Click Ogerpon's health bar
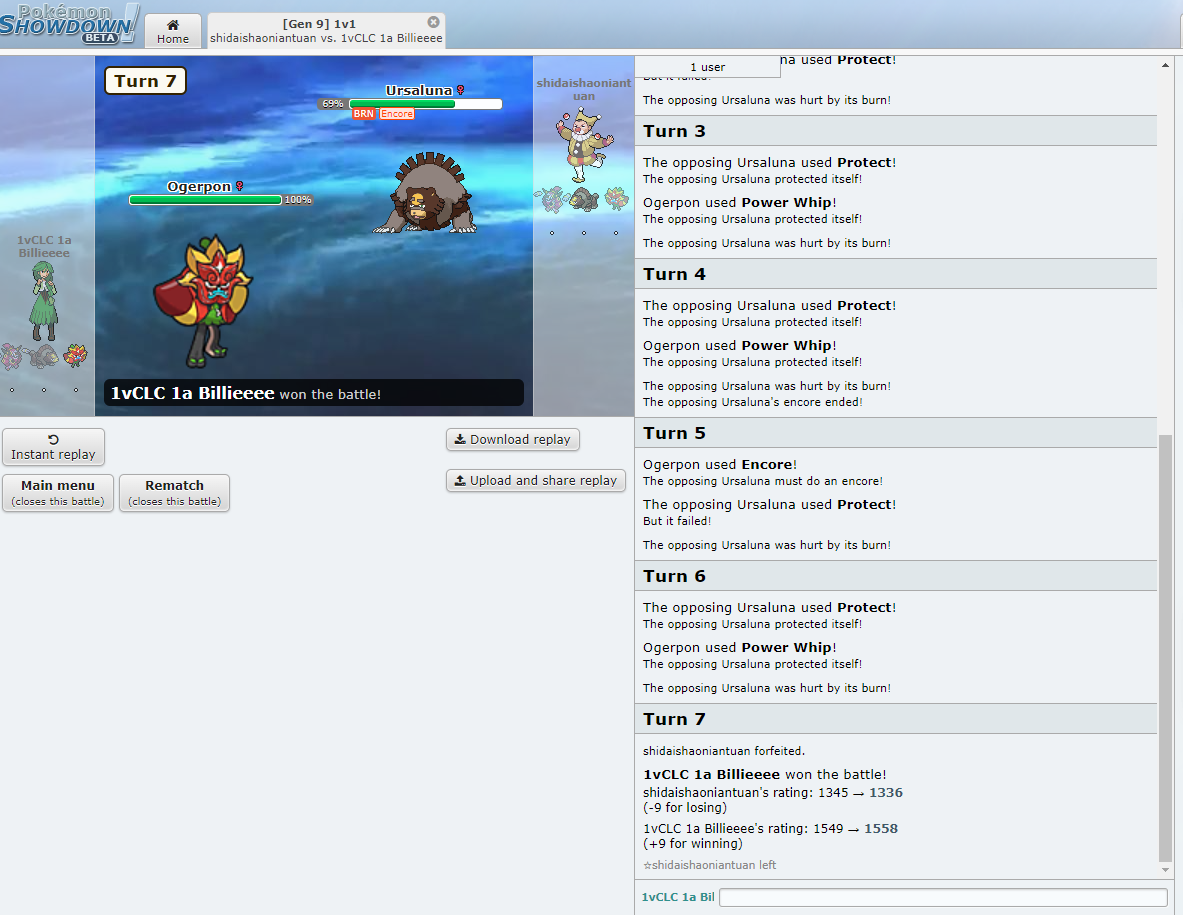1183x915 pixels. click(x=205, y=200)
